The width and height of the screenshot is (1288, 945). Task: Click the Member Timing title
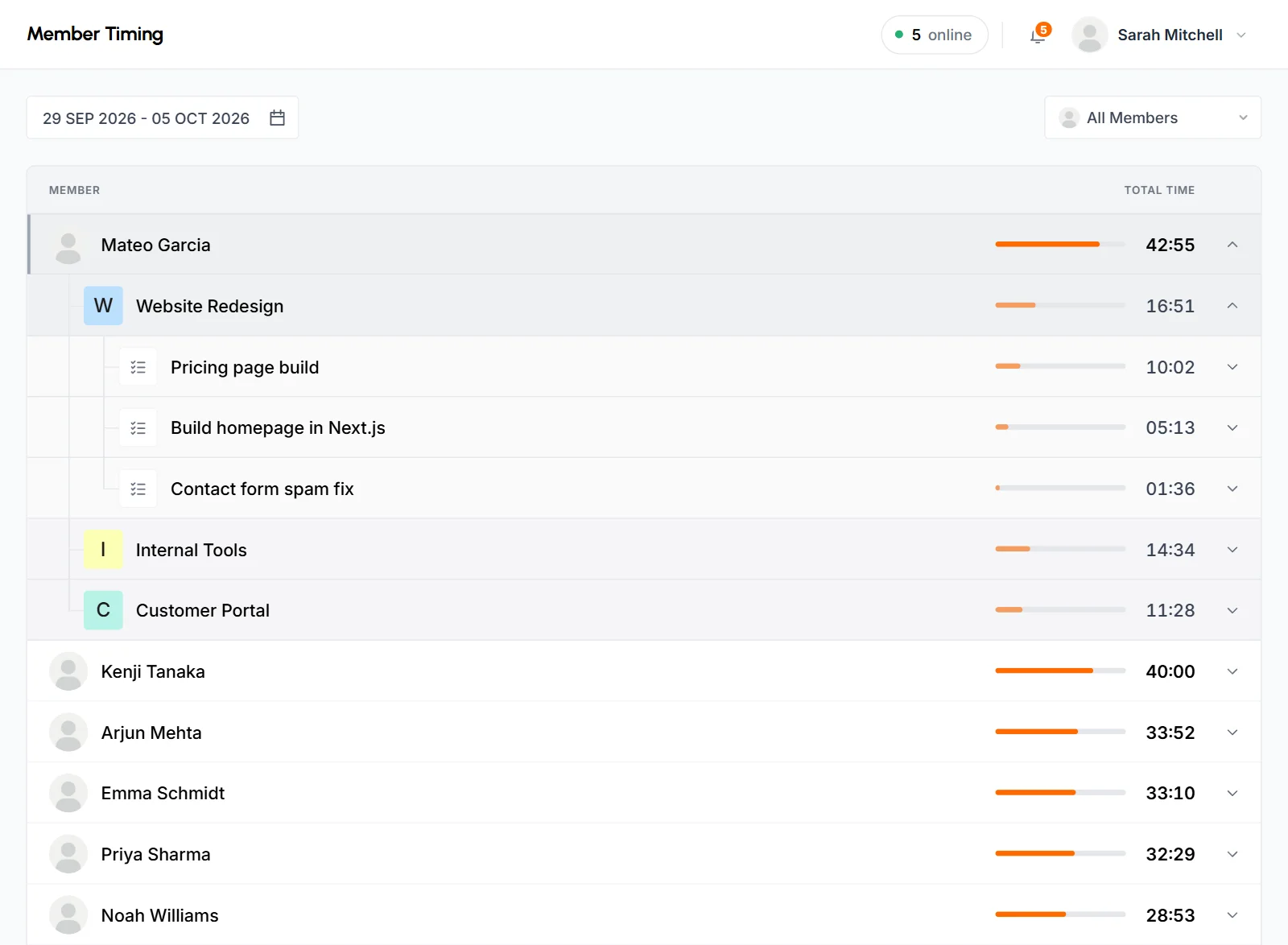pos(95,34)
